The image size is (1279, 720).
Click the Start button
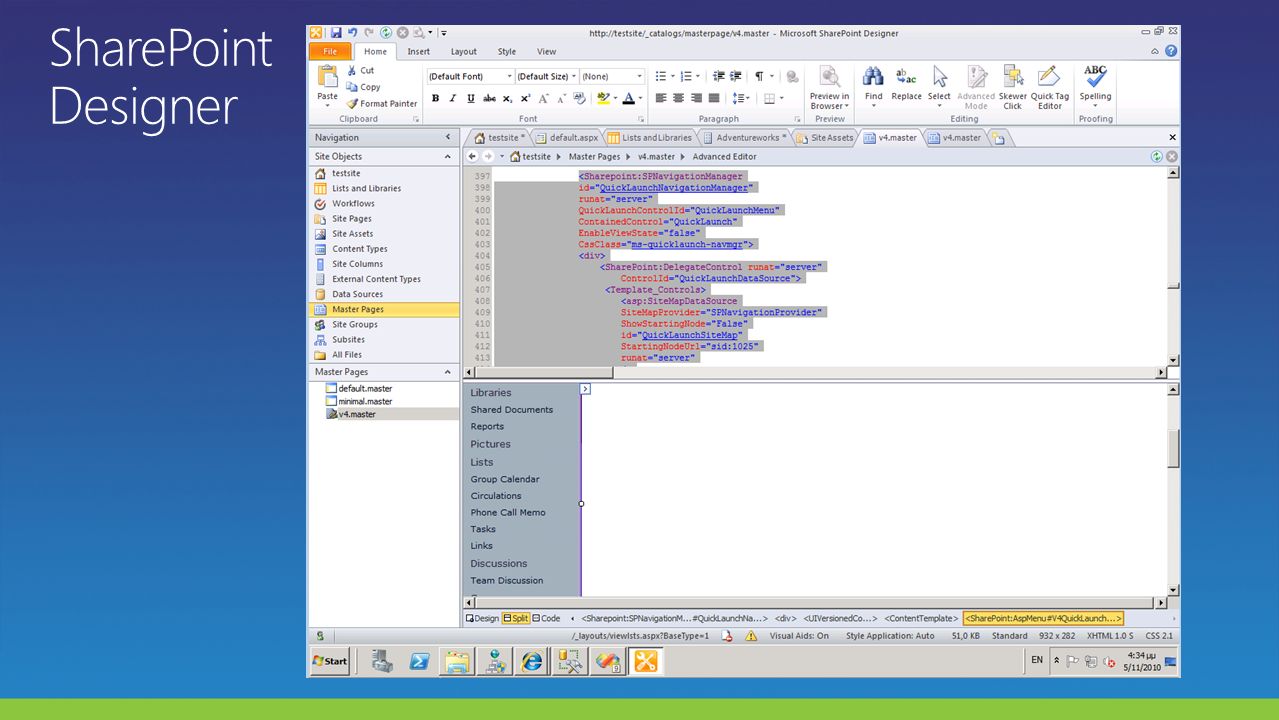click(330, 661)
